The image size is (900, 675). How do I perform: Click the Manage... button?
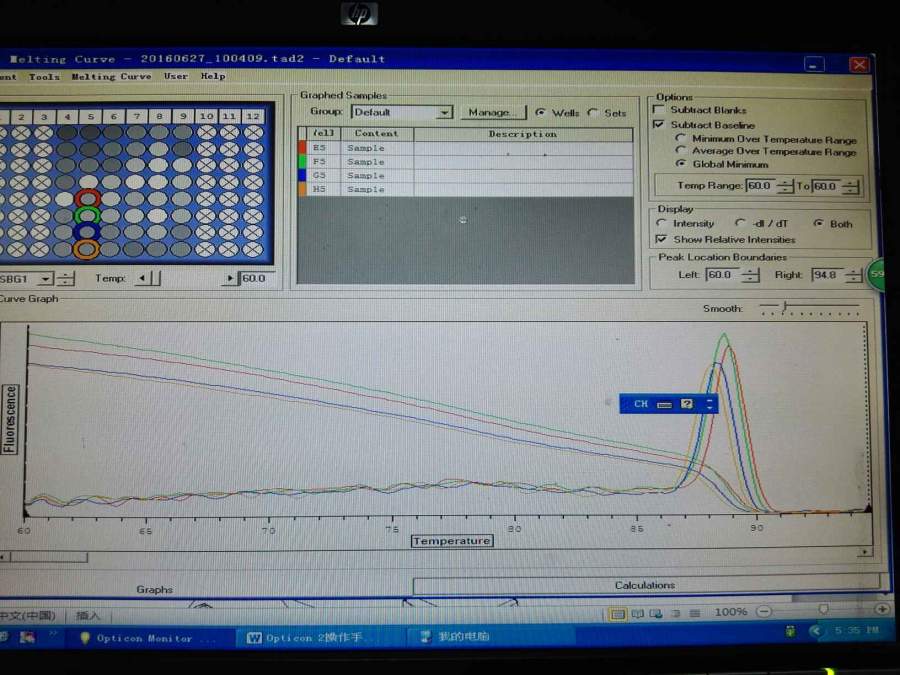click(x=492, y=112)
